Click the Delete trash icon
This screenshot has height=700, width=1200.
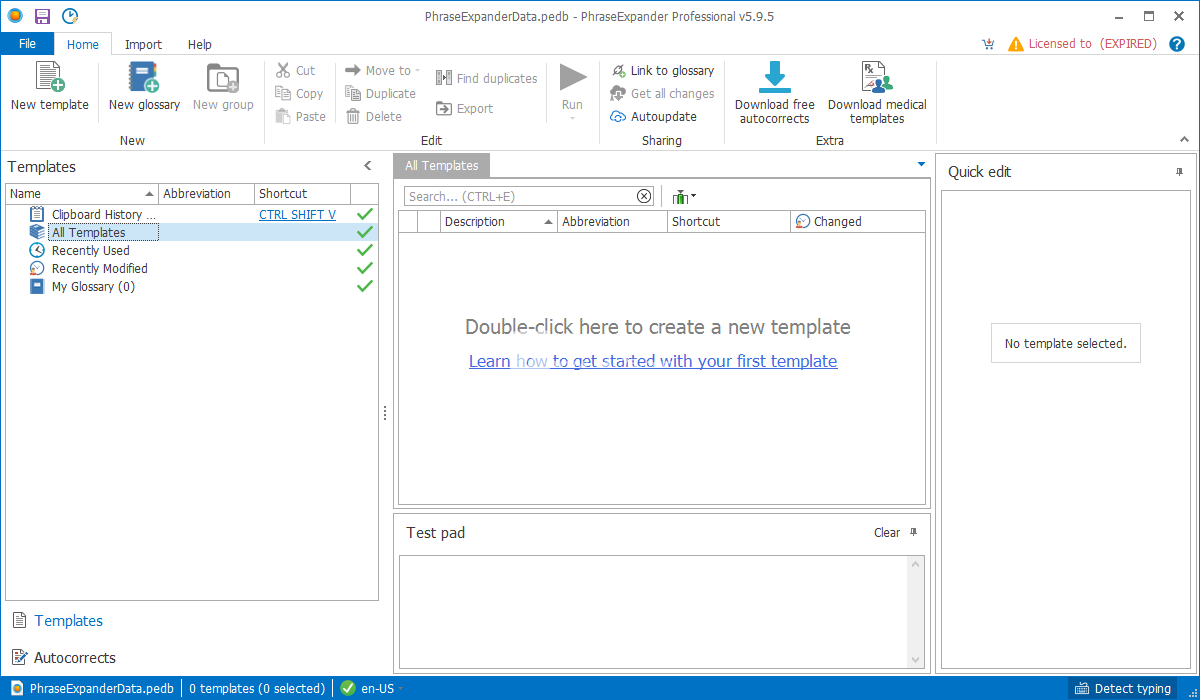352,117
